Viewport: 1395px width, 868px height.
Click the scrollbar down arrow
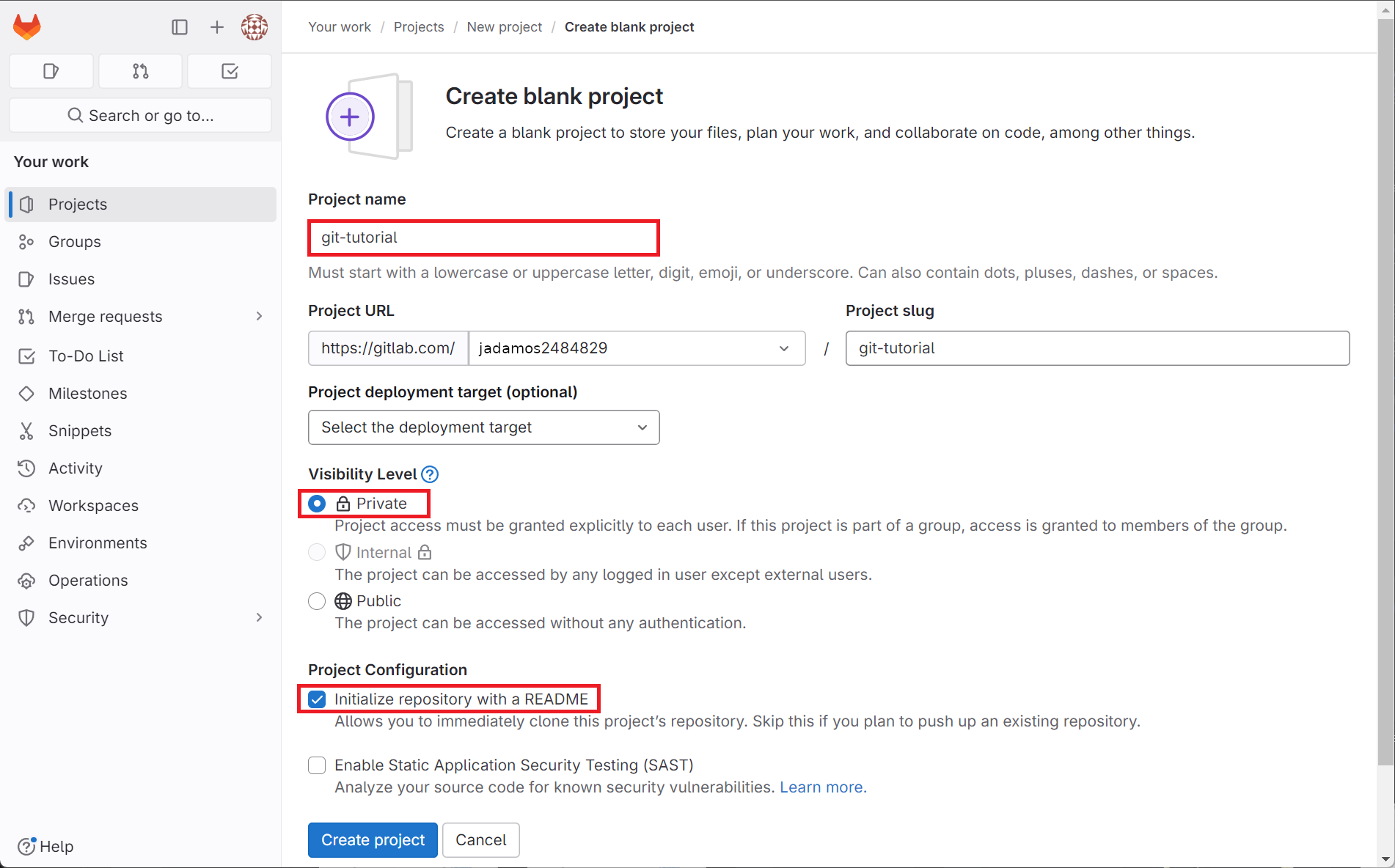[1385, 859]
